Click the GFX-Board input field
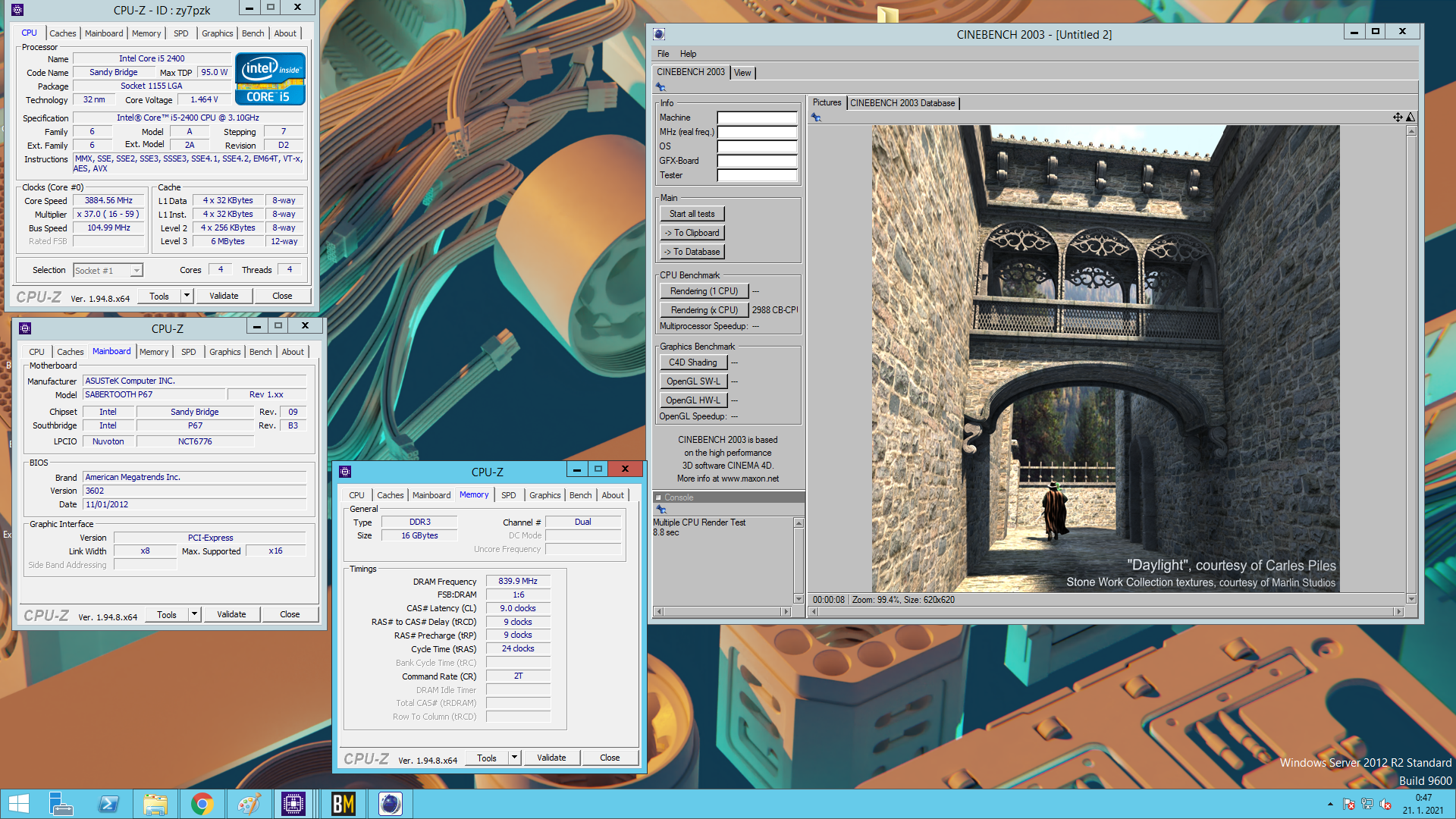The height and width of the screenshot is (819, 1456). tap(757, 161)
